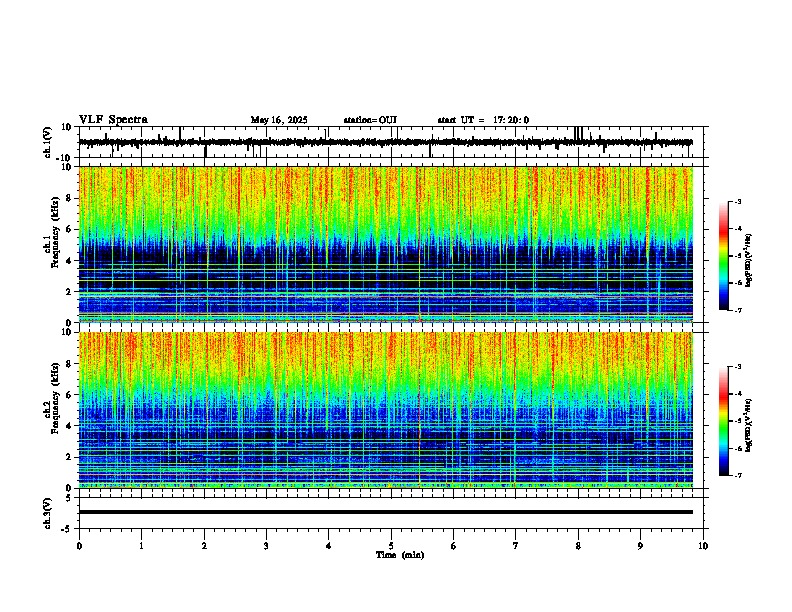
Task: Click the 8 kHz tick on ch.2 frequency axis
Action: click(x=70, y=363)
